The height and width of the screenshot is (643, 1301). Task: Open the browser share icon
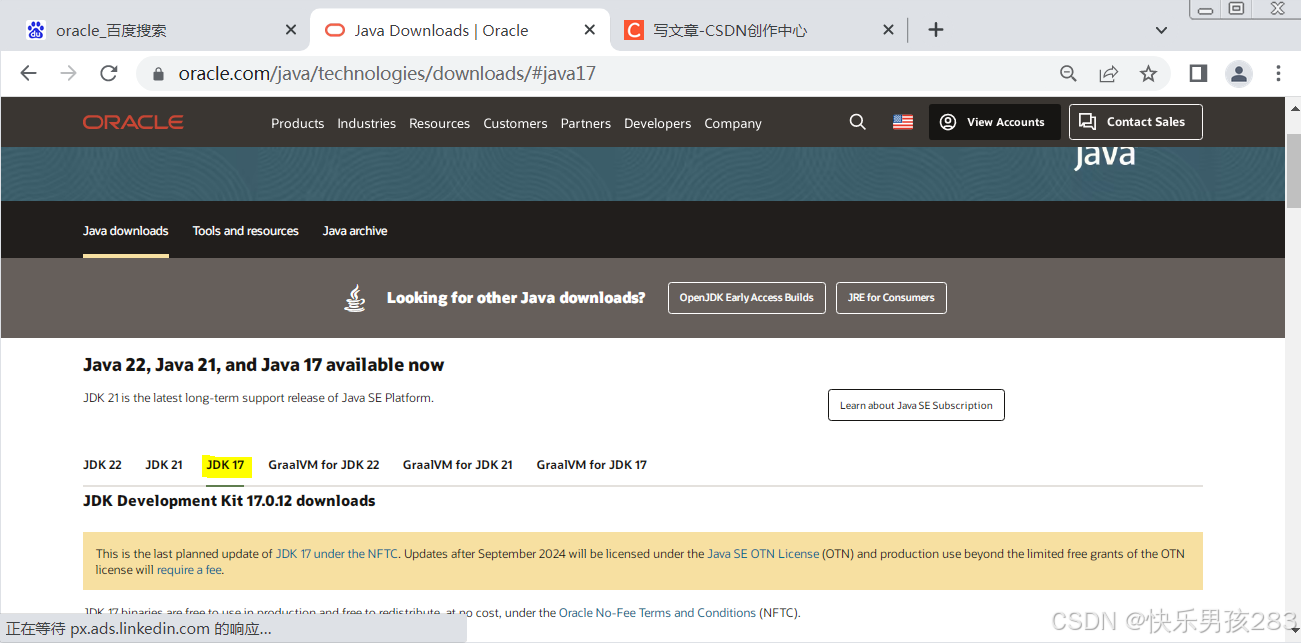pos(1108,73)
